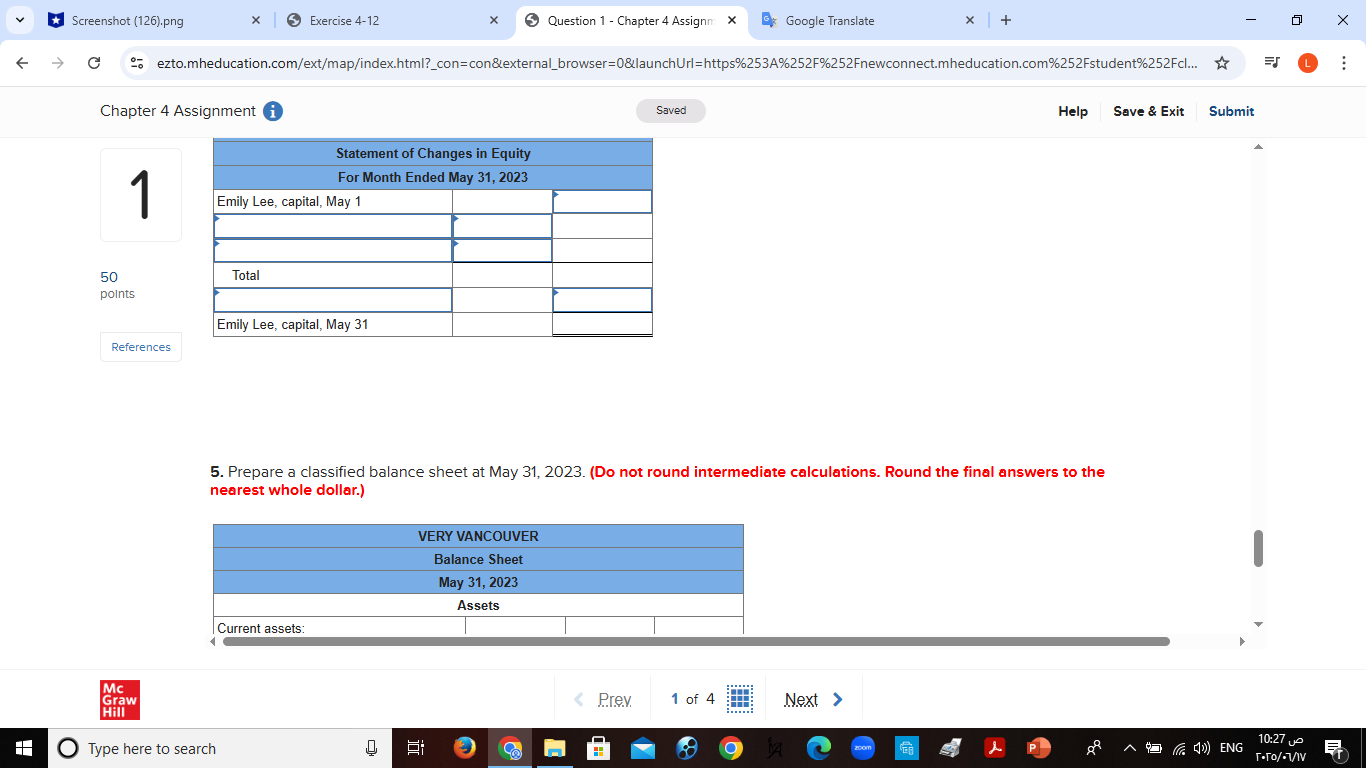Viewport: 1366px width, 768px height.
Task: Open References button
Action: point(141,347)
